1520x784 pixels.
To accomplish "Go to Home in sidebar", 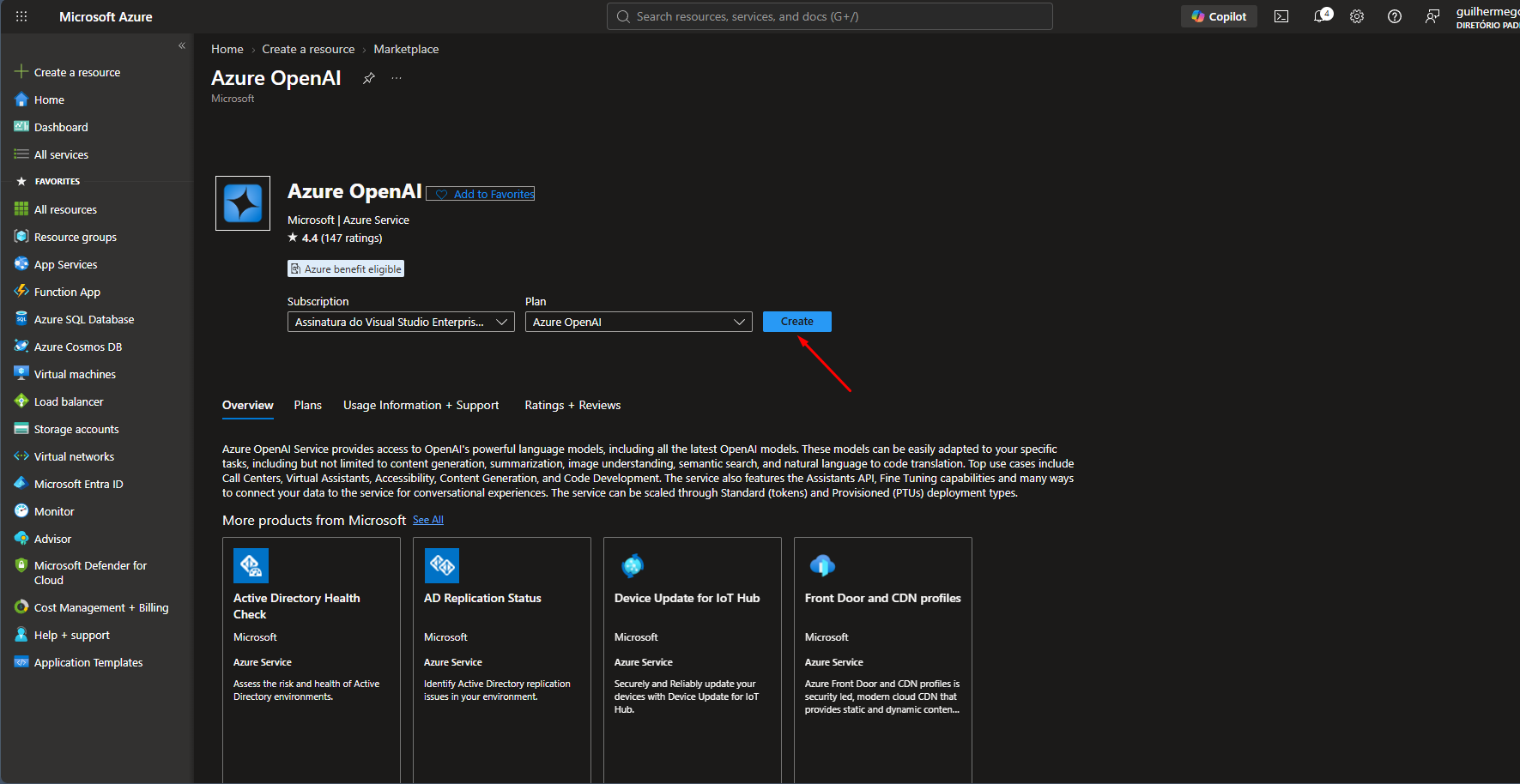I will coord(49,100).
